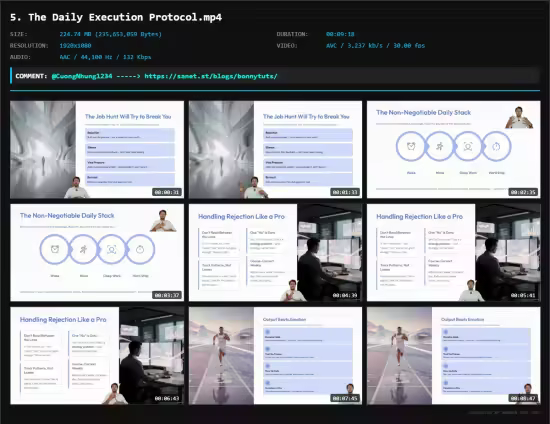Image resolution: width=550 pixels, height=424 pixels.
Task: Open thumbnail frame at 00:01:33
Action: [x=275, y=150]
